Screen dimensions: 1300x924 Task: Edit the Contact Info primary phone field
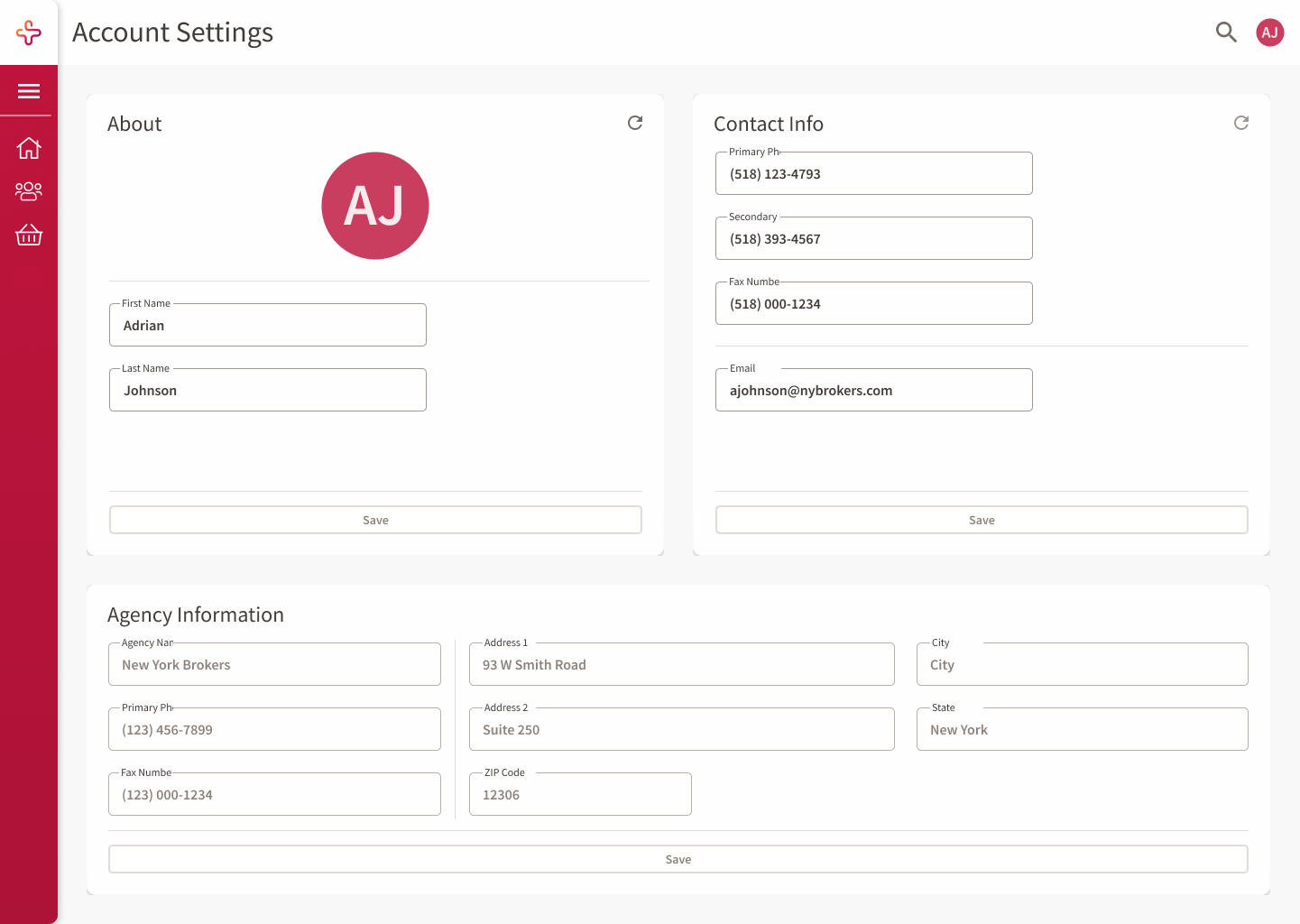click(874, 173)
